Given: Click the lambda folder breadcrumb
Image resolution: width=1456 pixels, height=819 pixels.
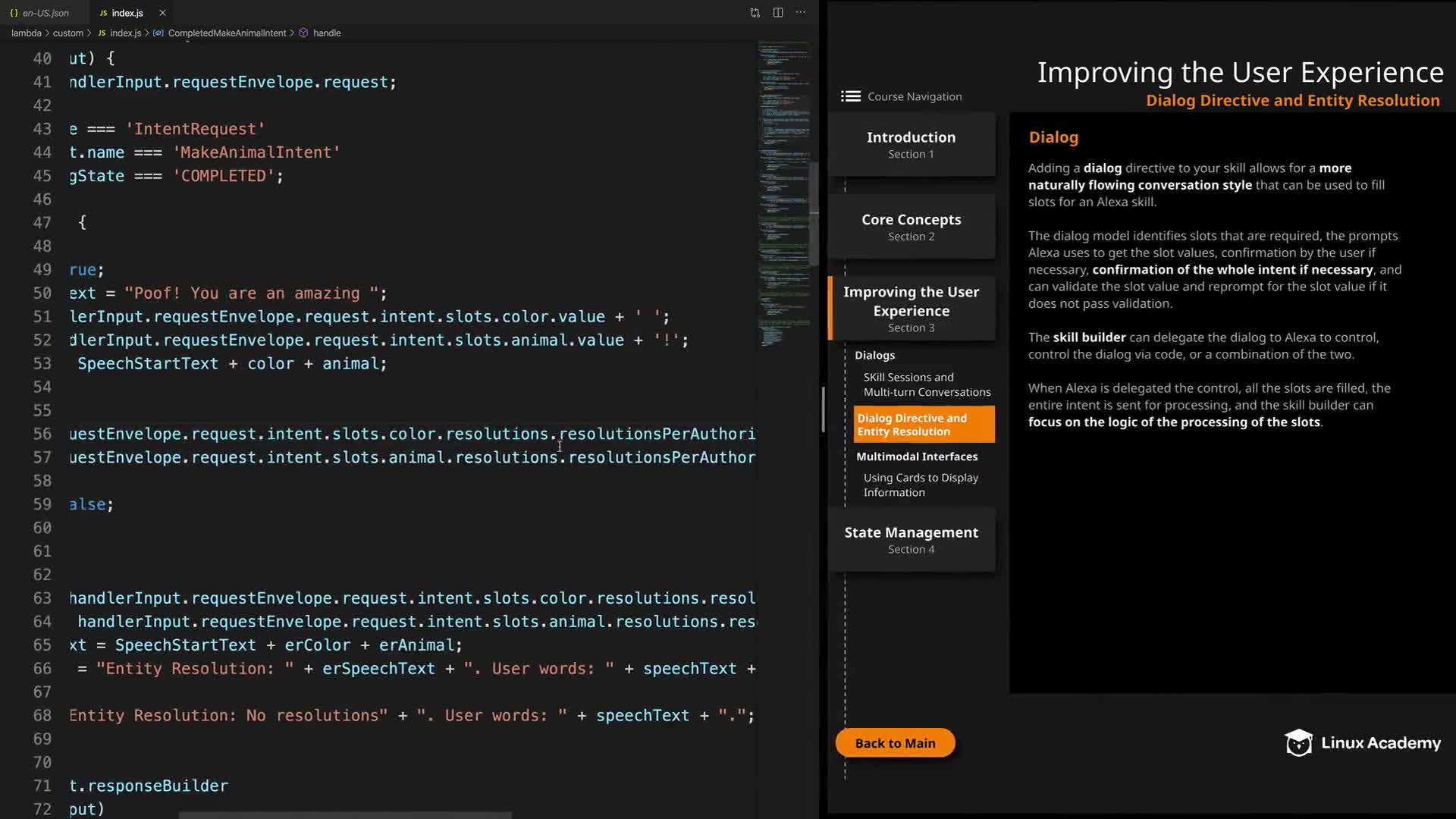Looking at the screenshot, I should 26,33.
